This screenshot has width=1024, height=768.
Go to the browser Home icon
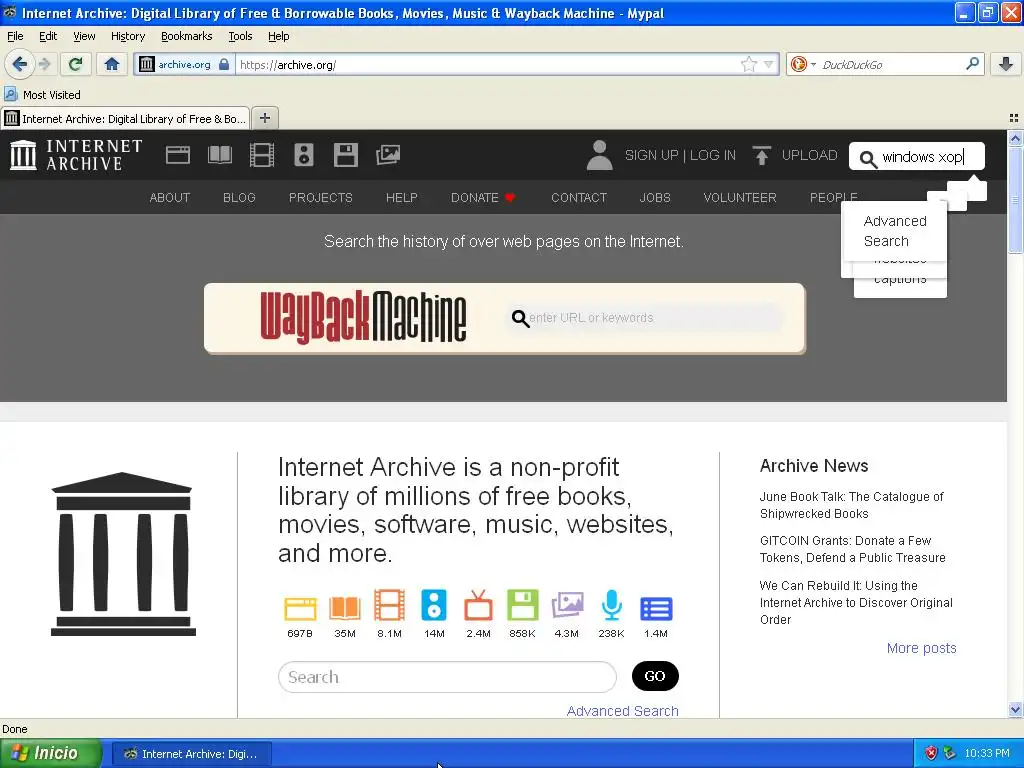point(112,64)
